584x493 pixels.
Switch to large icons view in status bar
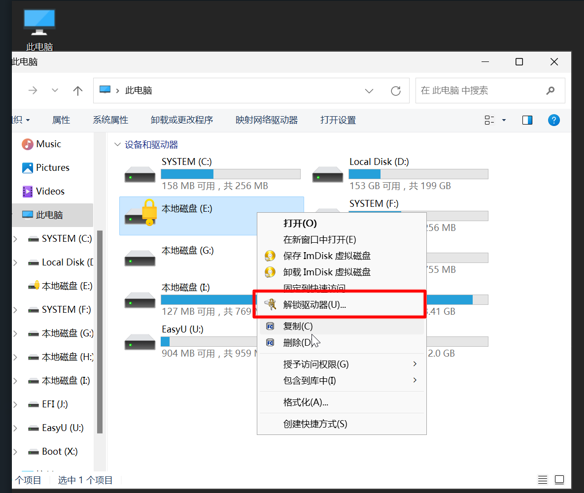coord(559,480)
